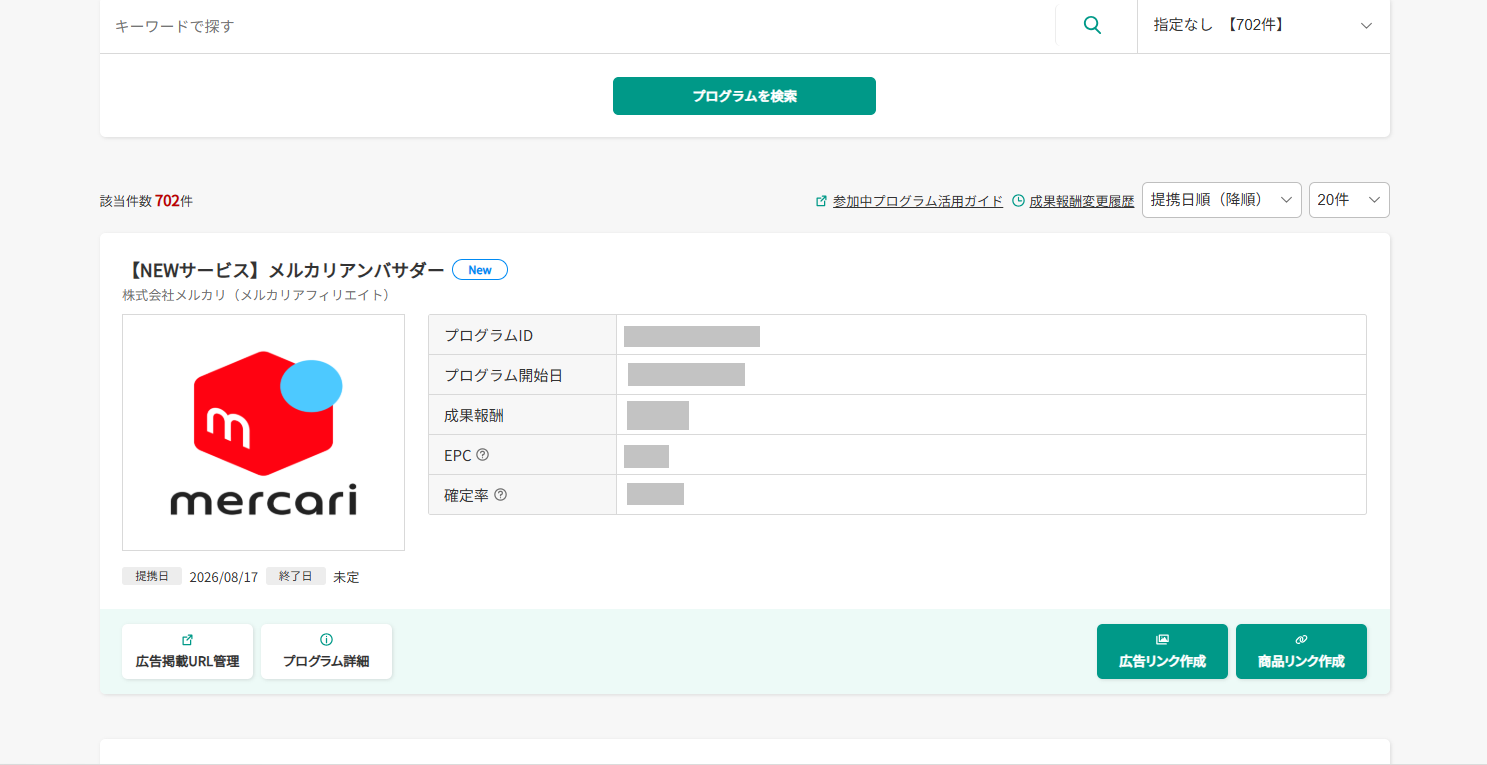
Task: Click the 未定 end date value
Action: (x=346, y=577)
